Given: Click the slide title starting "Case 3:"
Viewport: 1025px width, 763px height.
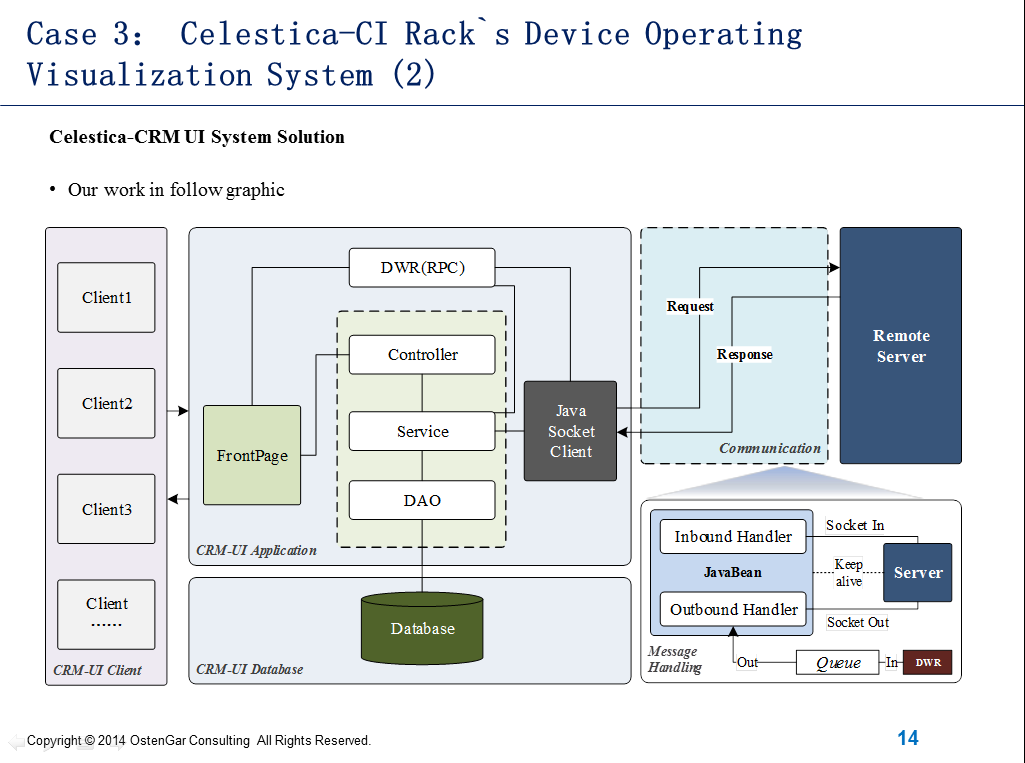Looking at the screenshot, I should 414,54.
